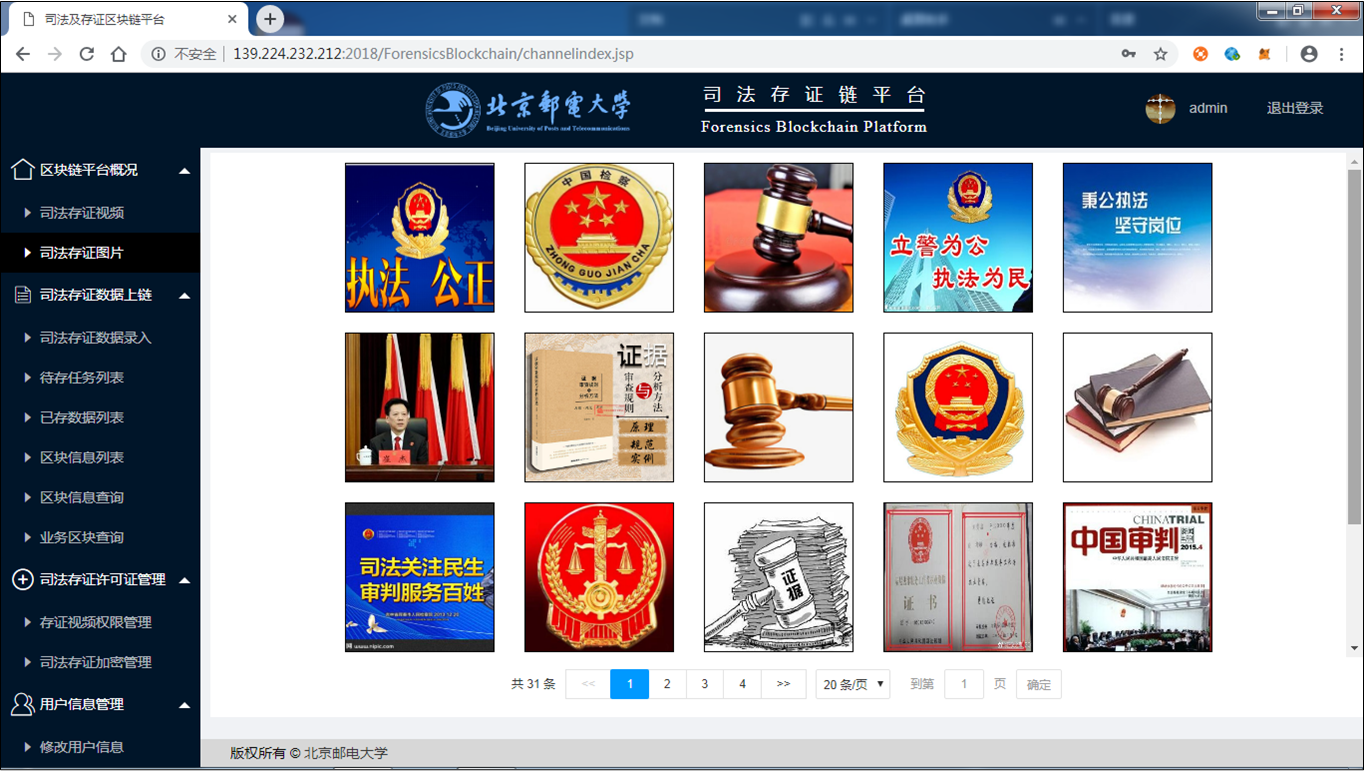Click the 退出登录 logout link
This screenshot has width=1364, height=771.
coord(1295,108)
